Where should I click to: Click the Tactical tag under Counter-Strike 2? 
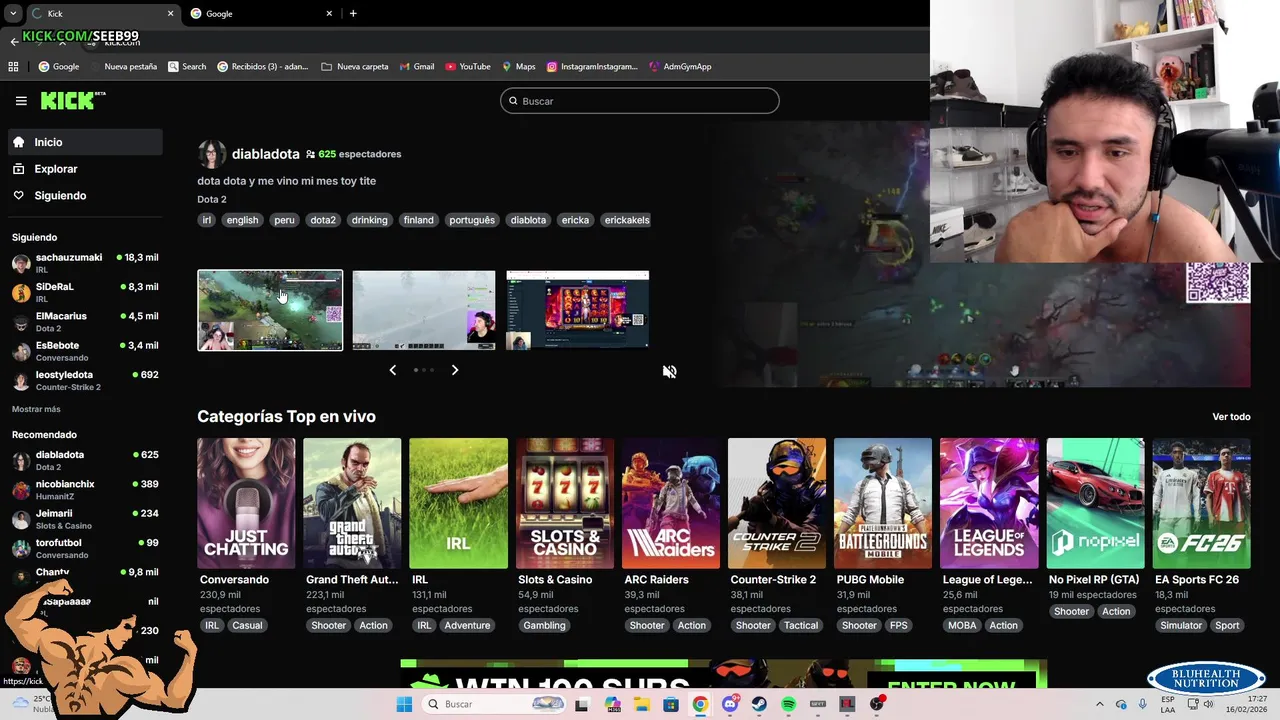point(801,626)
